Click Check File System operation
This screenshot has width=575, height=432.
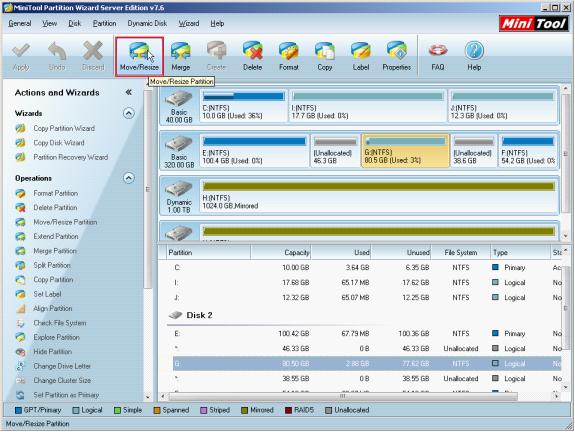coord(60,323)
